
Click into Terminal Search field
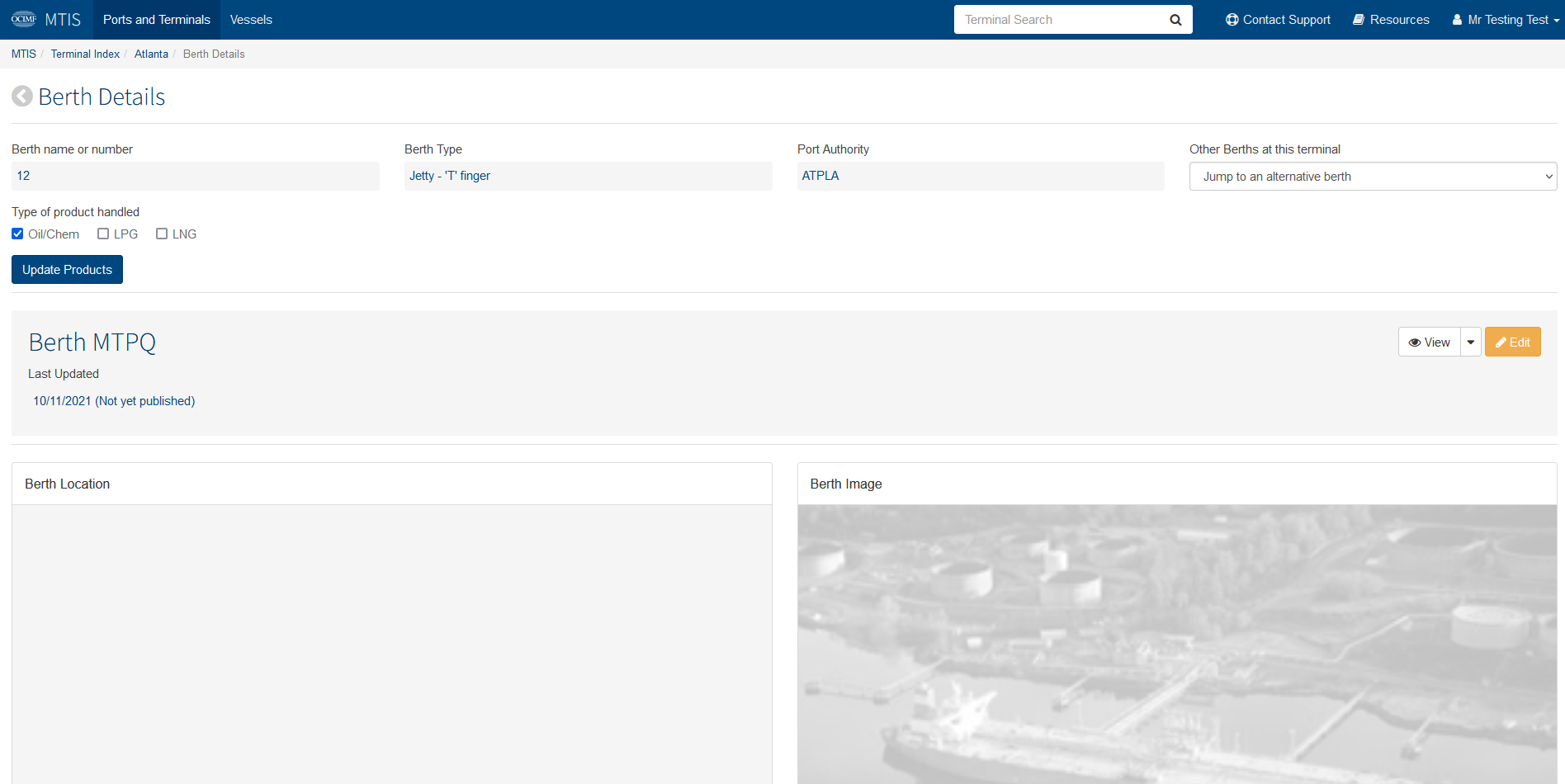pos(1057,20)
